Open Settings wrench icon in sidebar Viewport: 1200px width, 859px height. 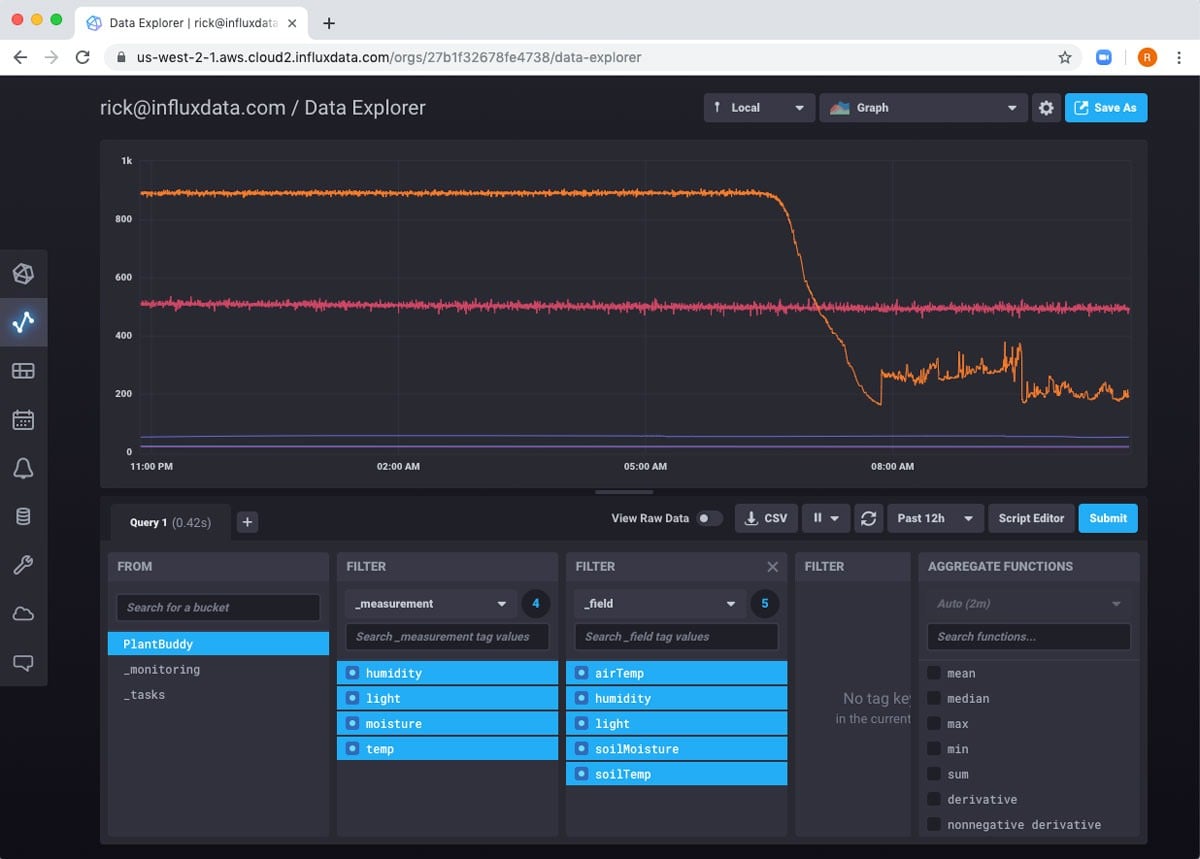tap(23, 565)
